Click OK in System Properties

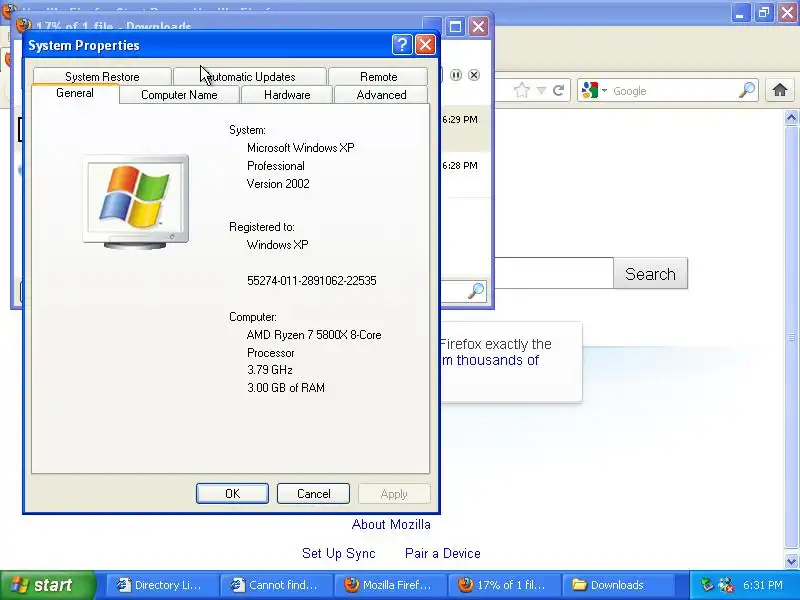pos(232,493)
